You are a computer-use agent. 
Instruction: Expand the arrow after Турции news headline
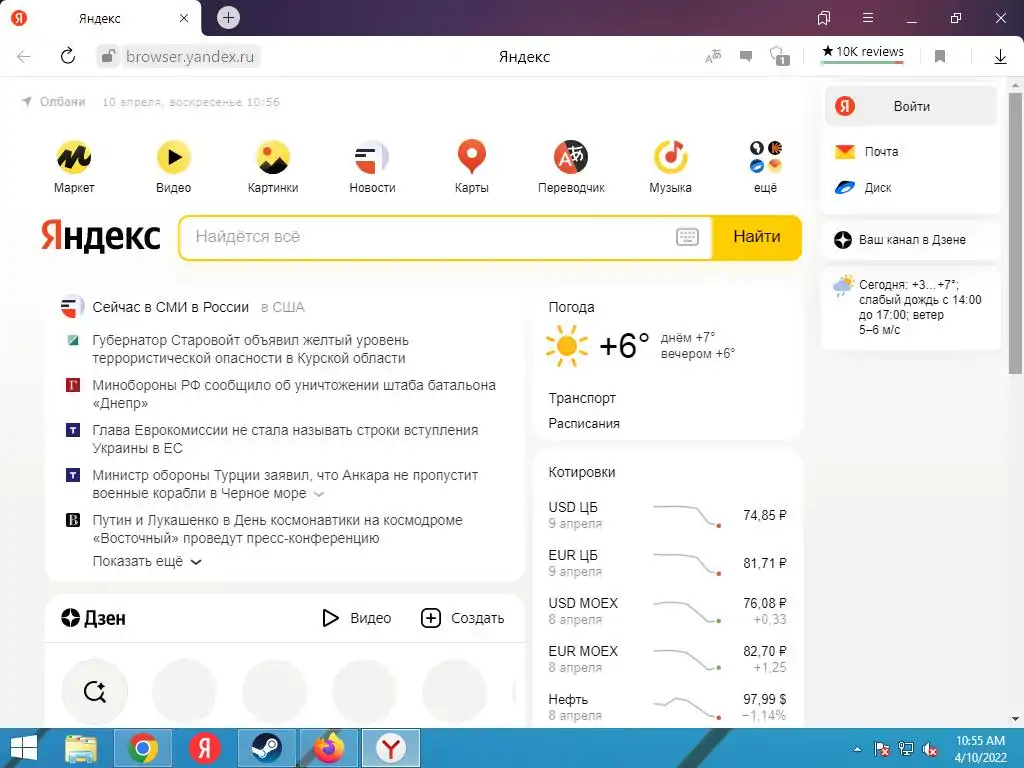click(x=319, y=494)
